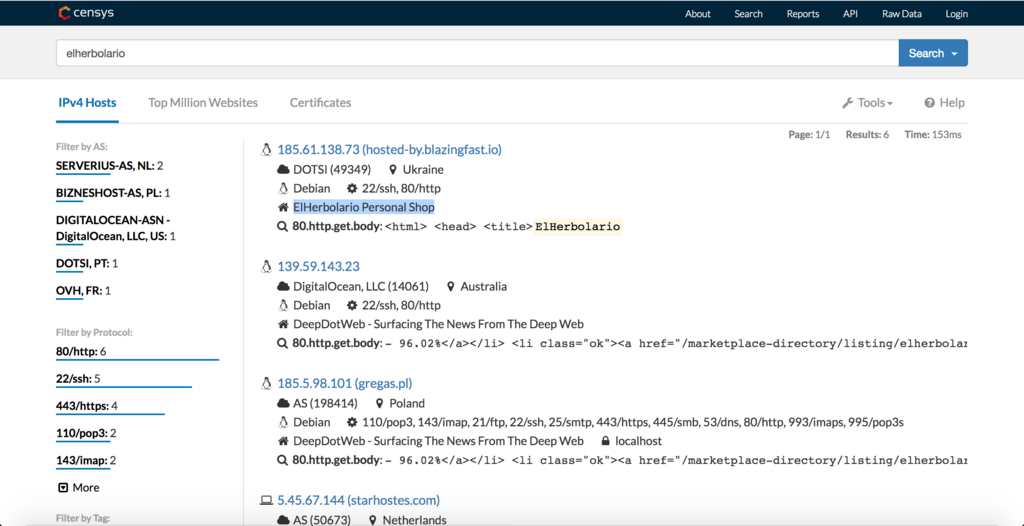Open the Tools dropdown
The image size is (1024, 526).
(868, 103)
